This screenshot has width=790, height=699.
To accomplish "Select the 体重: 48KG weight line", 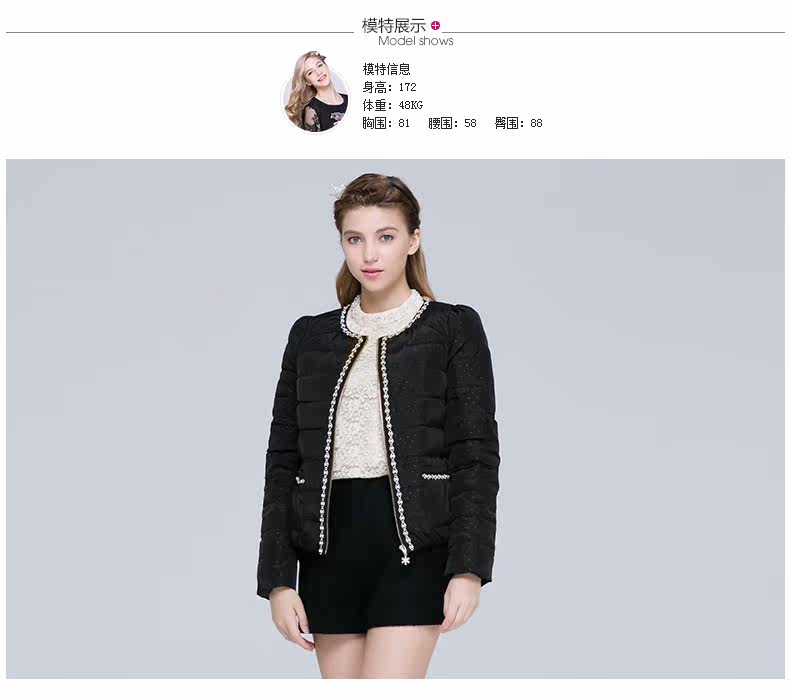I will pyautogui.click(x=392, y=105).
